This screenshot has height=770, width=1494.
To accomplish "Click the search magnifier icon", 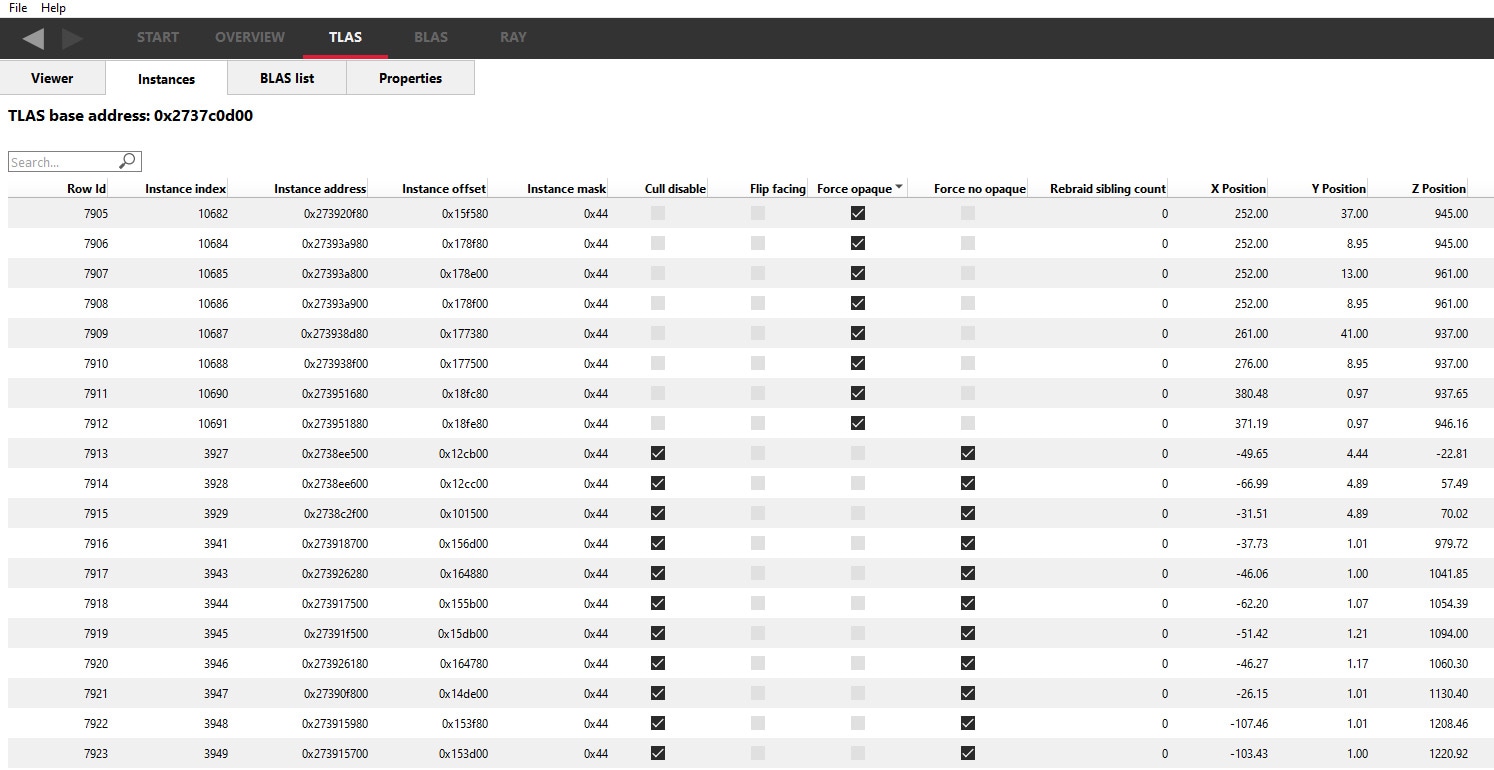I will (x=127, y=161).
